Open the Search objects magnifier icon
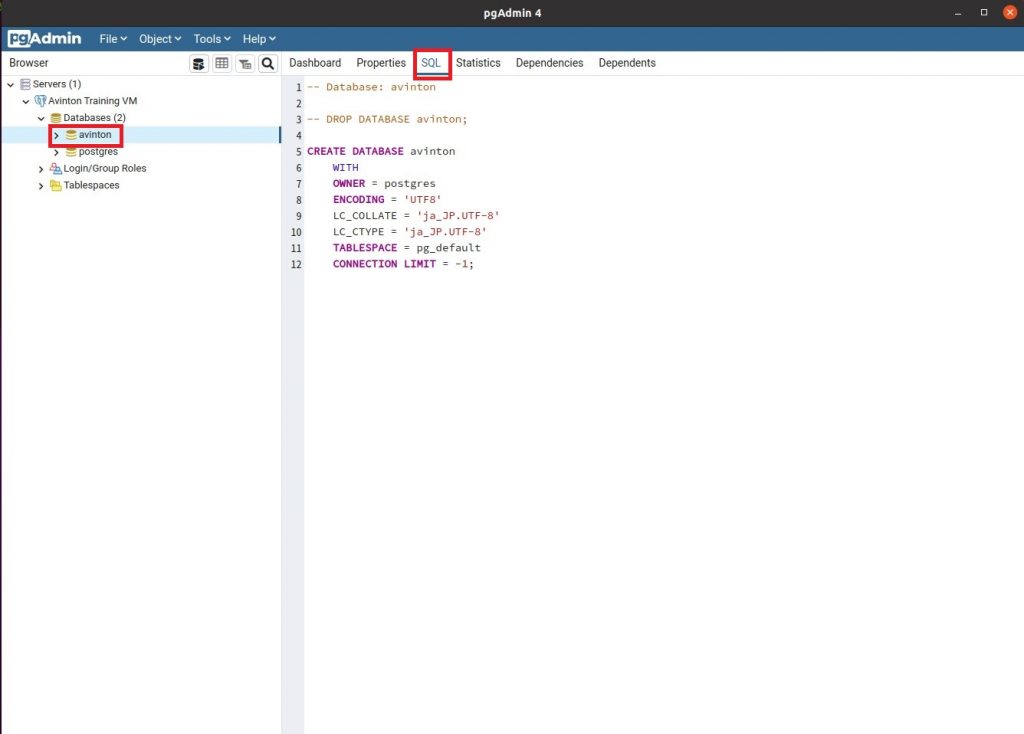Screen dimensions: 1024x734 coord(268,63)
